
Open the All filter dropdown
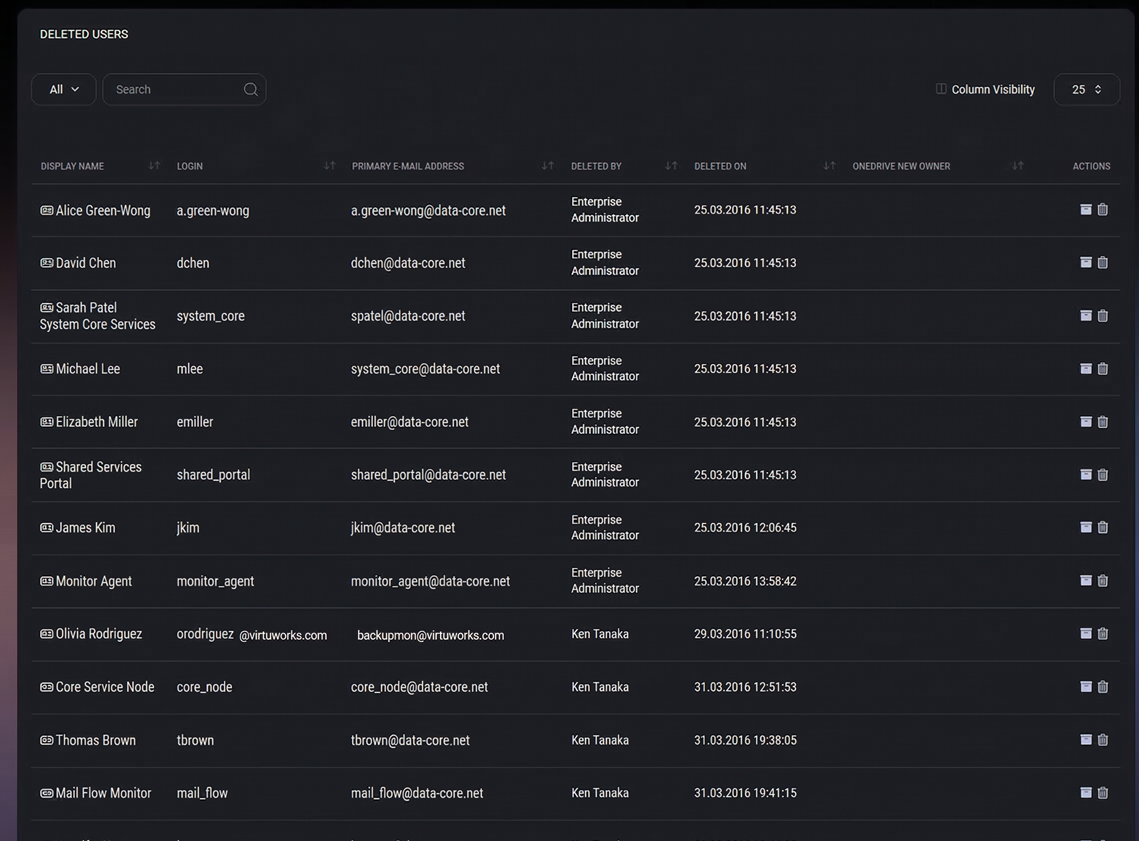coord(64,90)
